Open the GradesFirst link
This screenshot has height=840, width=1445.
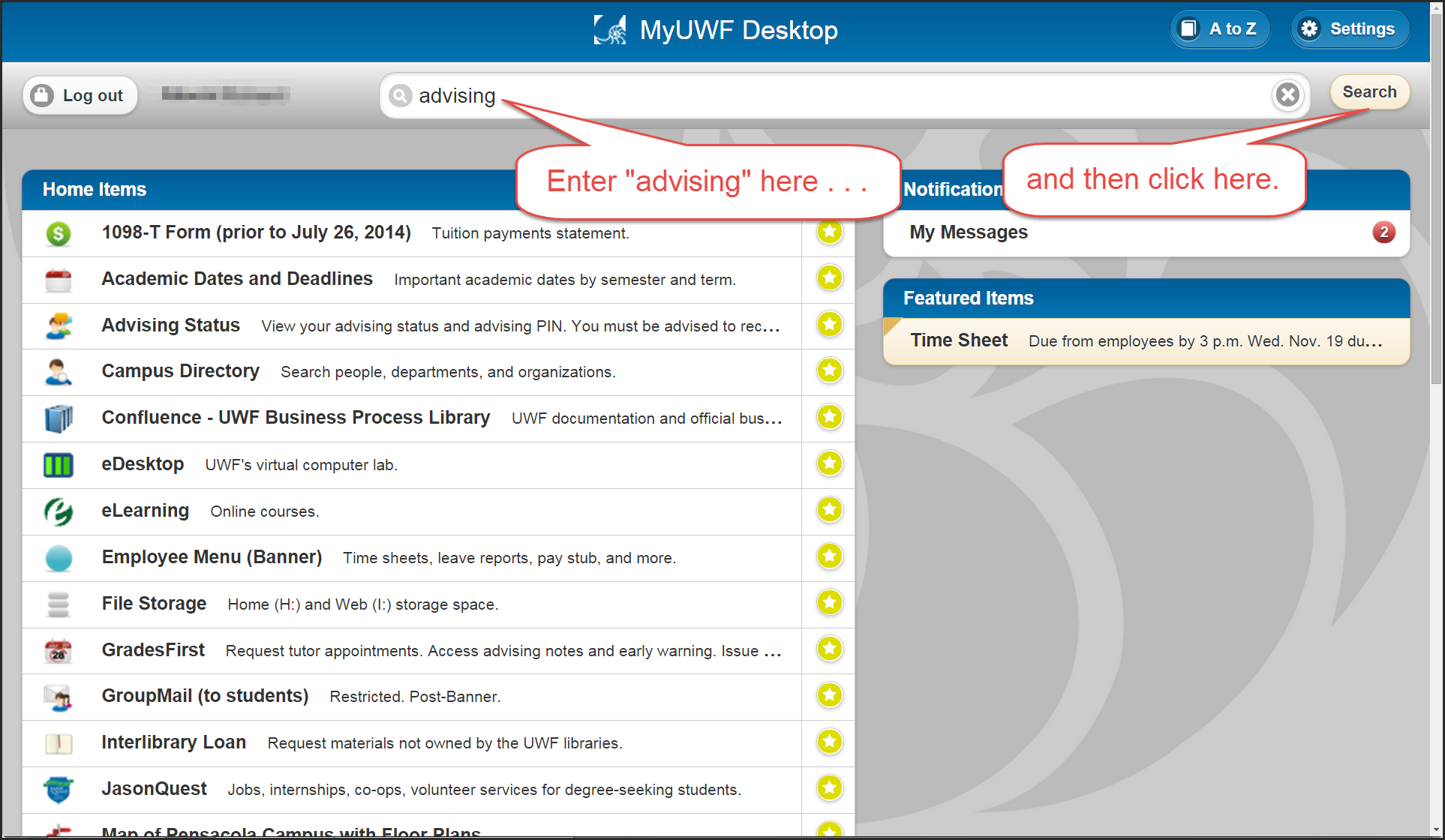coord(153,650)
